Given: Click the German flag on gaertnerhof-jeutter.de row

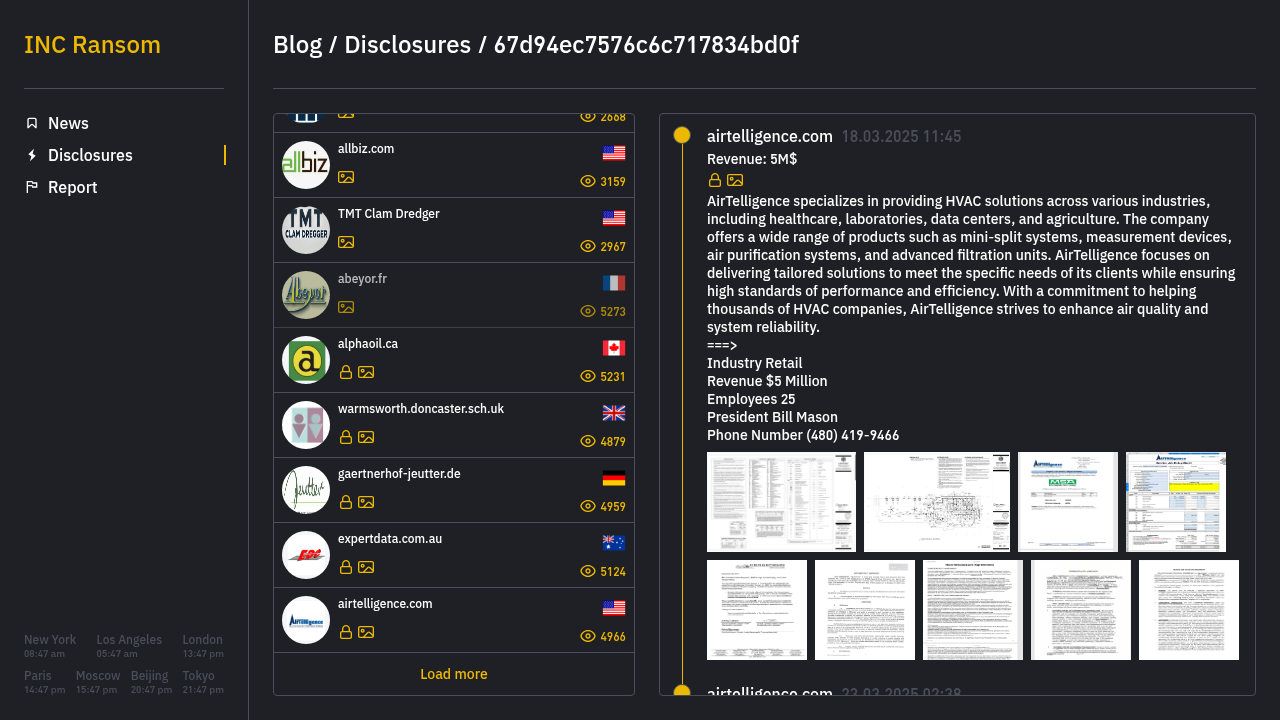Looking at the screenshot, I should click(x=614, y=478).
